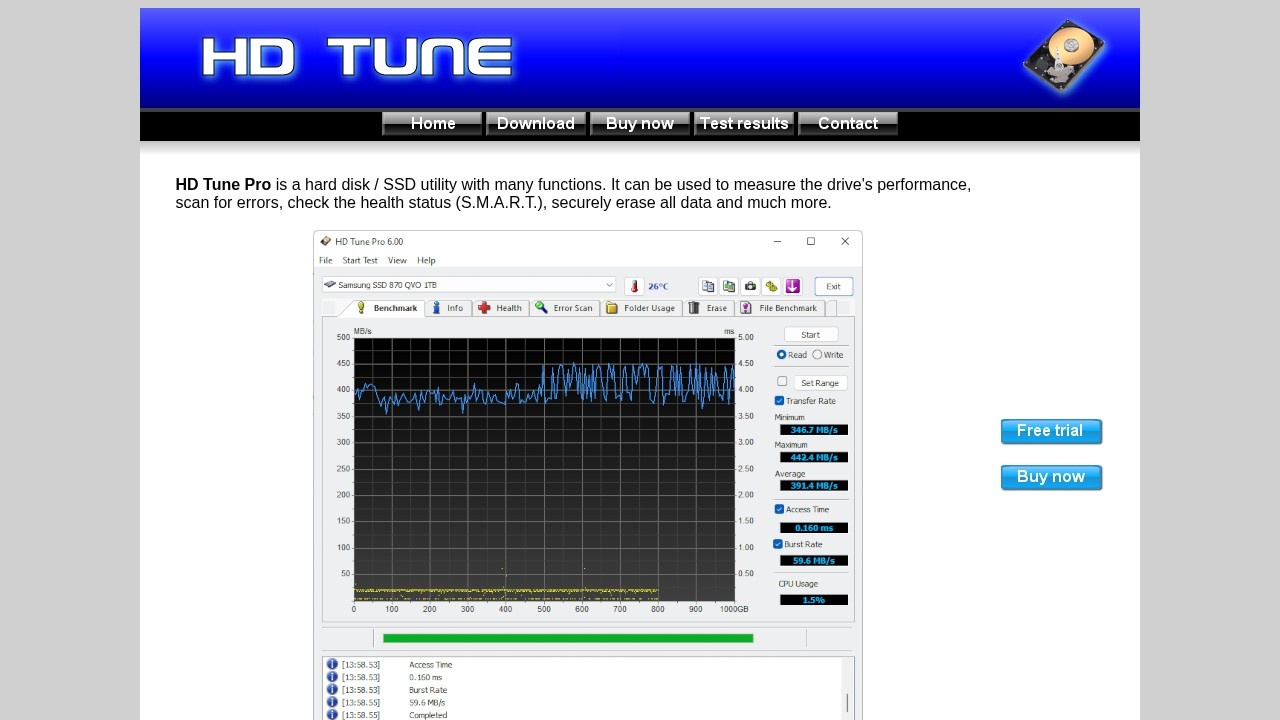The height and width of the screenshot is (720, 1280).
Task: Click the Set Range button
Action: point(820,383)
